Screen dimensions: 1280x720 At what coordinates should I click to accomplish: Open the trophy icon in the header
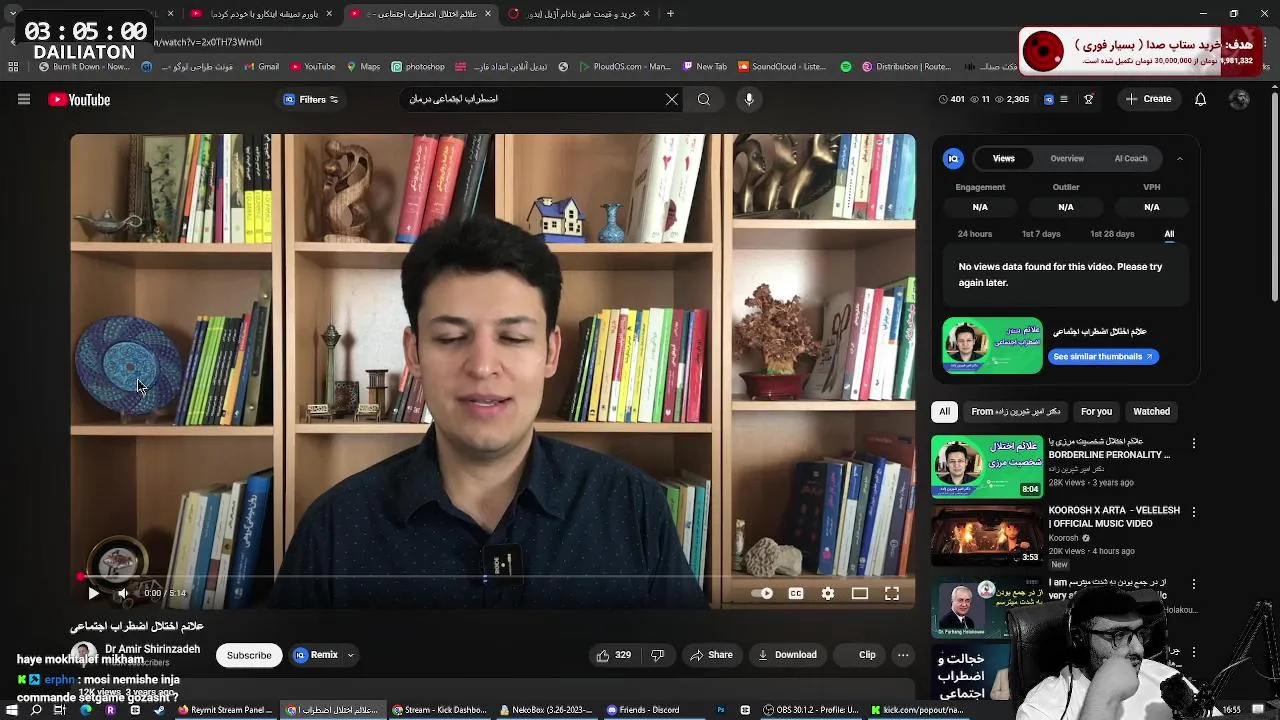[x=1089, y=99]
